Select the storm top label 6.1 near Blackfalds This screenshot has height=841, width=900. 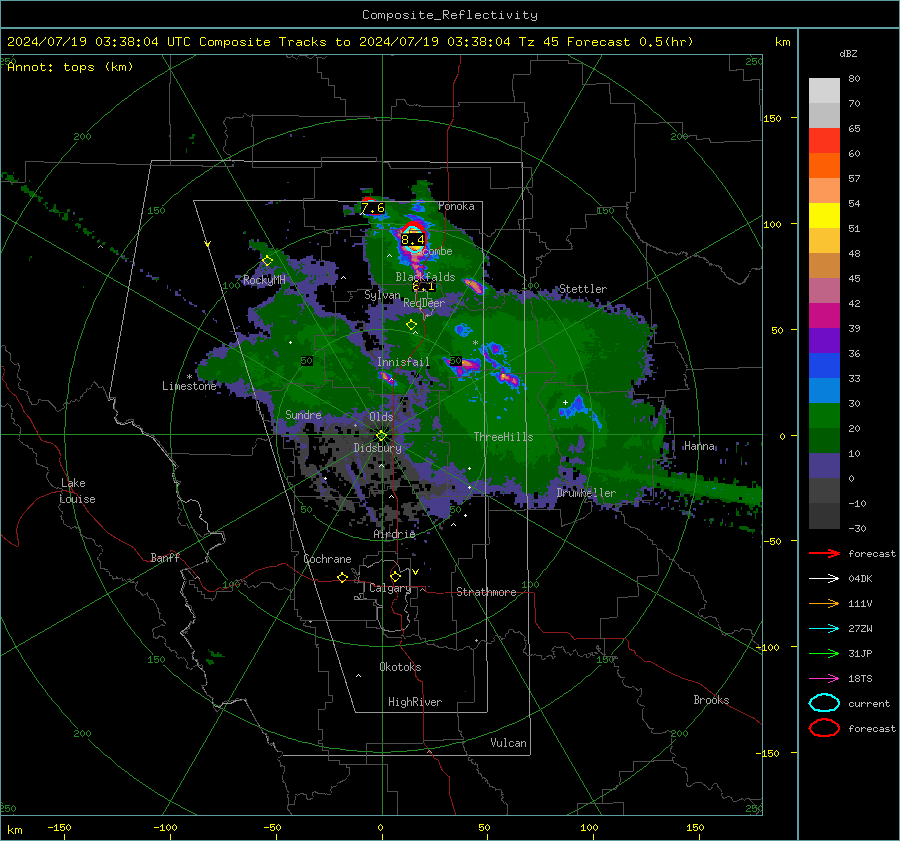424,286
